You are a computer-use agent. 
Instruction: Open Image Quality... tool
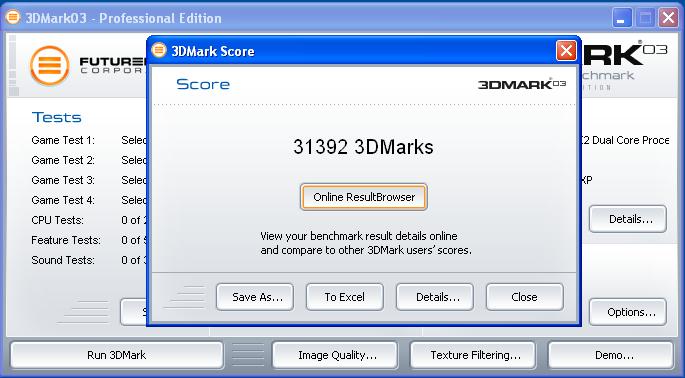tap(335, 355)
